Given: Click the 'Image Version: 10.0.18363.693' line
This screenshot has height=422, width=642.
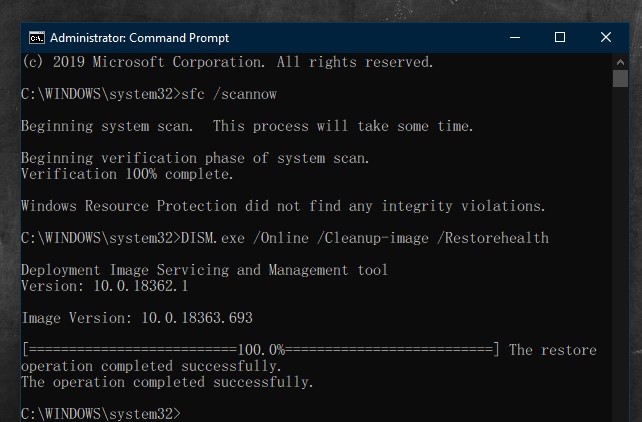Looking at the screenshot, I should 137,318.
